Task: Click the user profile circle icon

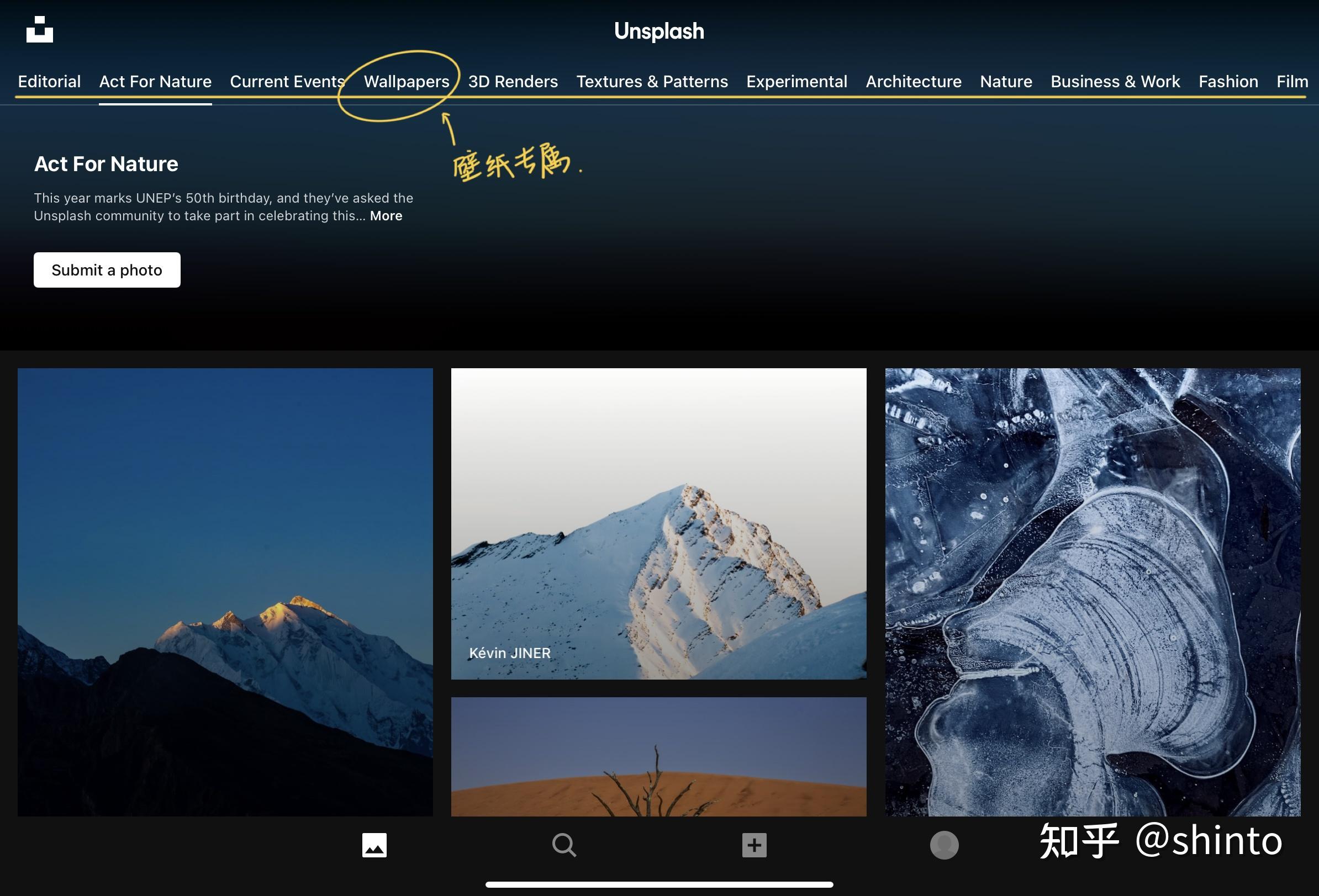Action: point(944,845)
